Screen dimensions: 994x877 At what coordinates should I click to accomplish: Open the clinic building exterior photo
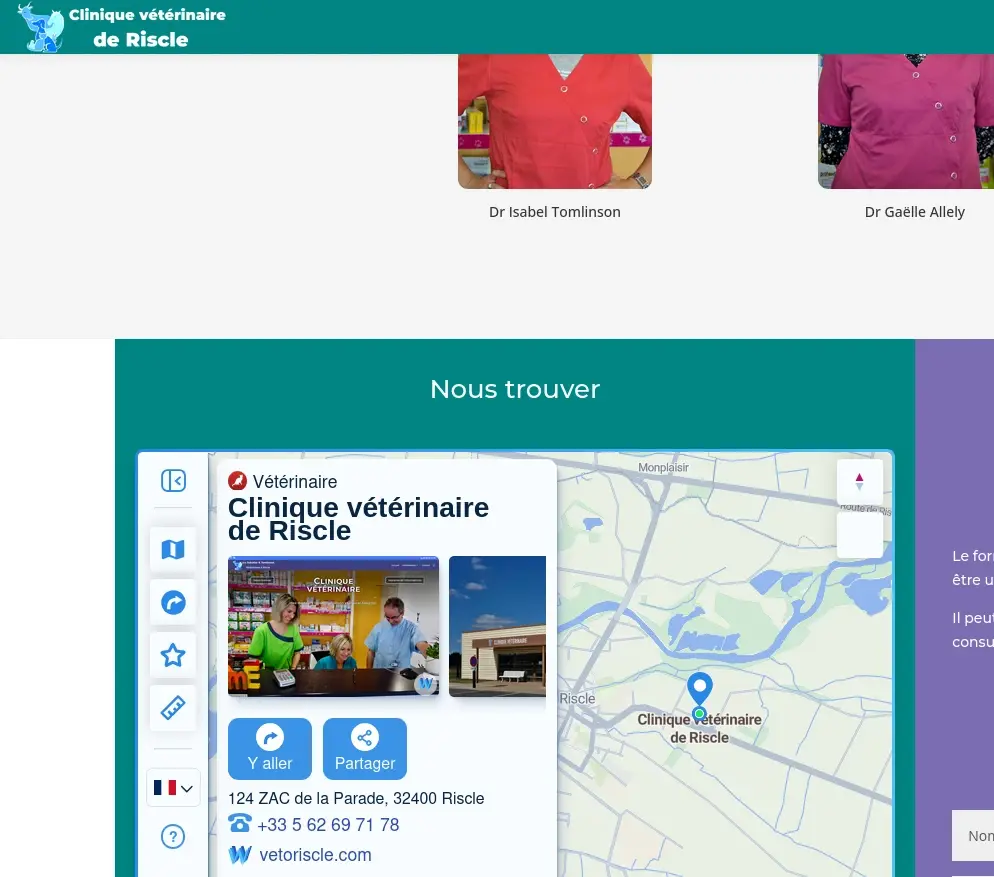(497, 626)
